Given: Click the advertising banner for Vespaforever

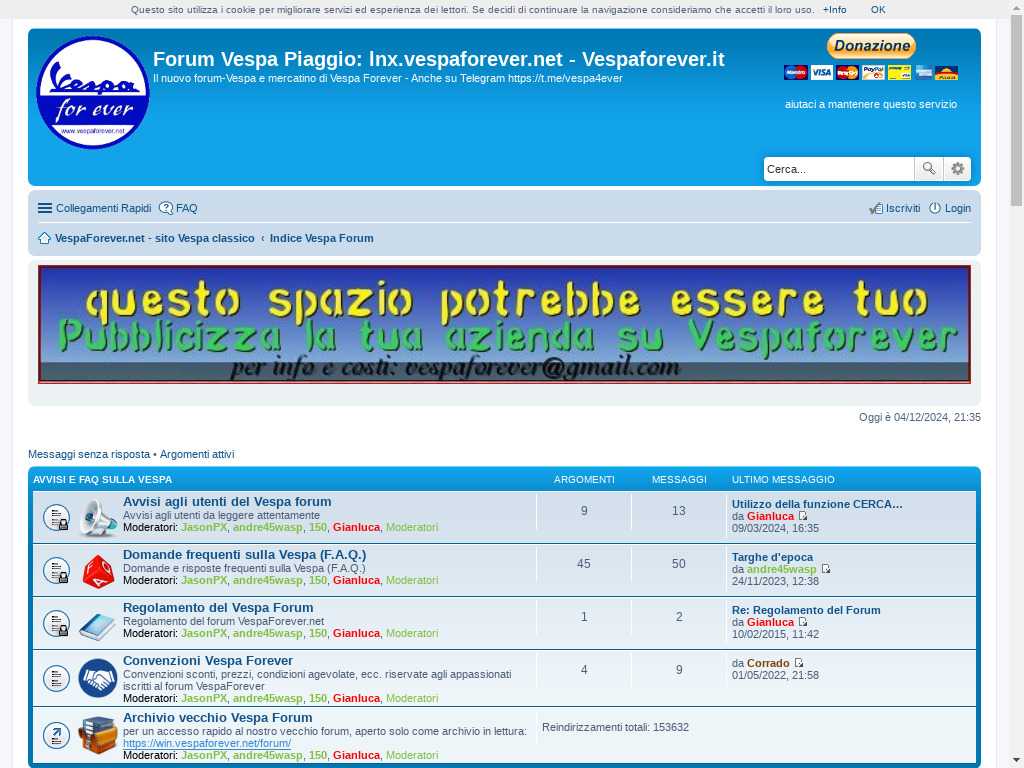Looking at the screenshot, I should [504, 324].
